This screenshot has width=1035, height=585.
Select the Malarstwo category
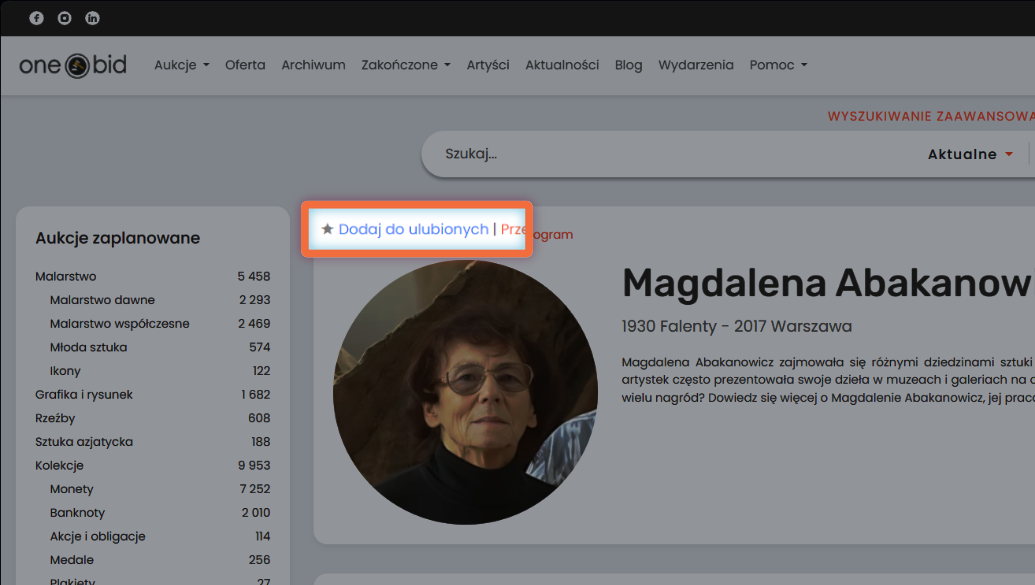(x=65, y=276)
